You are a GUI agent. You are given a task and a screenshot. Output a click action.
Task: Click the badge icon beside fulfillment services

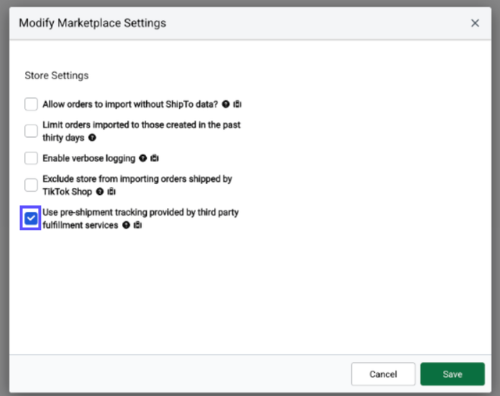pos(138,225)
